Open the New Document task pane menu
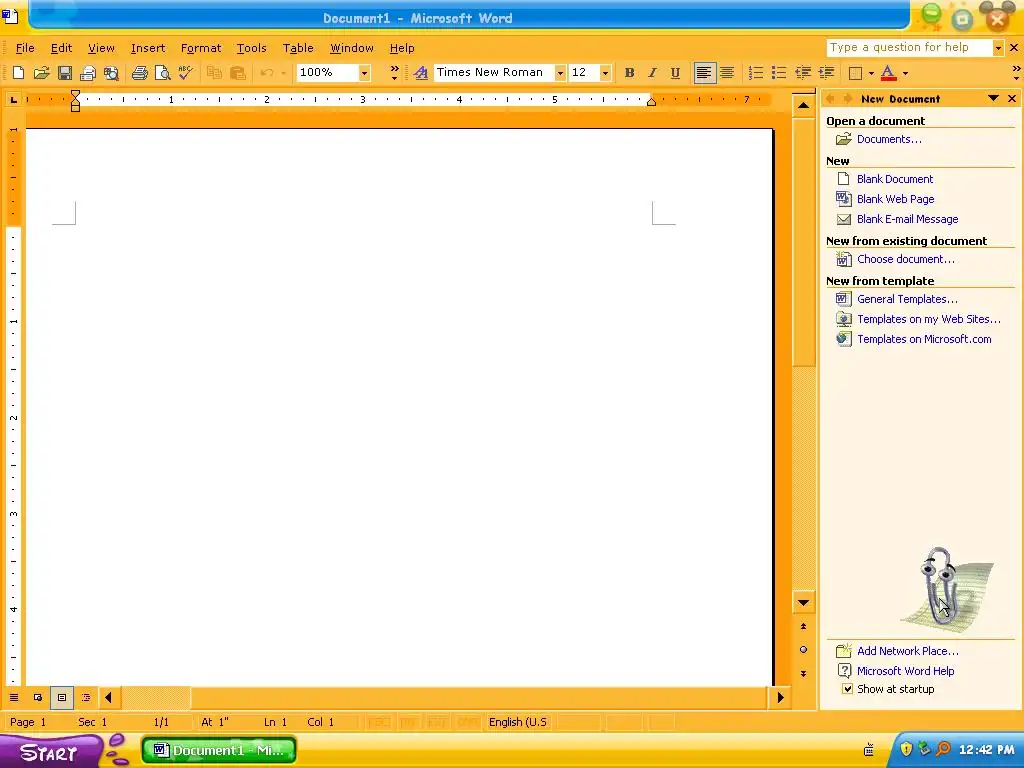Screen dimensions: 1024x768 [x=993, y=99]
